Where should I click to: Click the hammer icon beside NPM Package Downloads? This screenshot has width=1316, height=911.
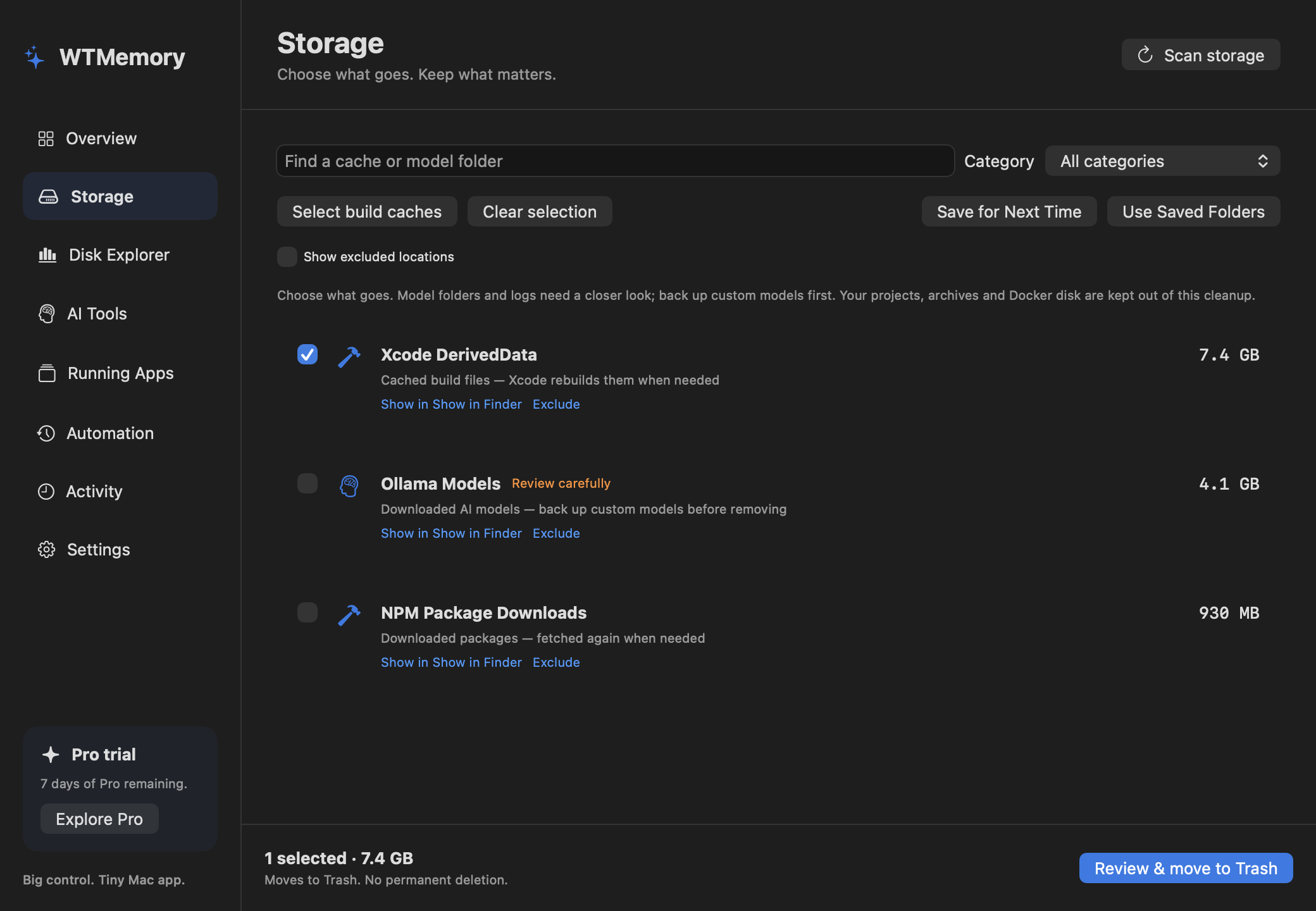[349, 615]
